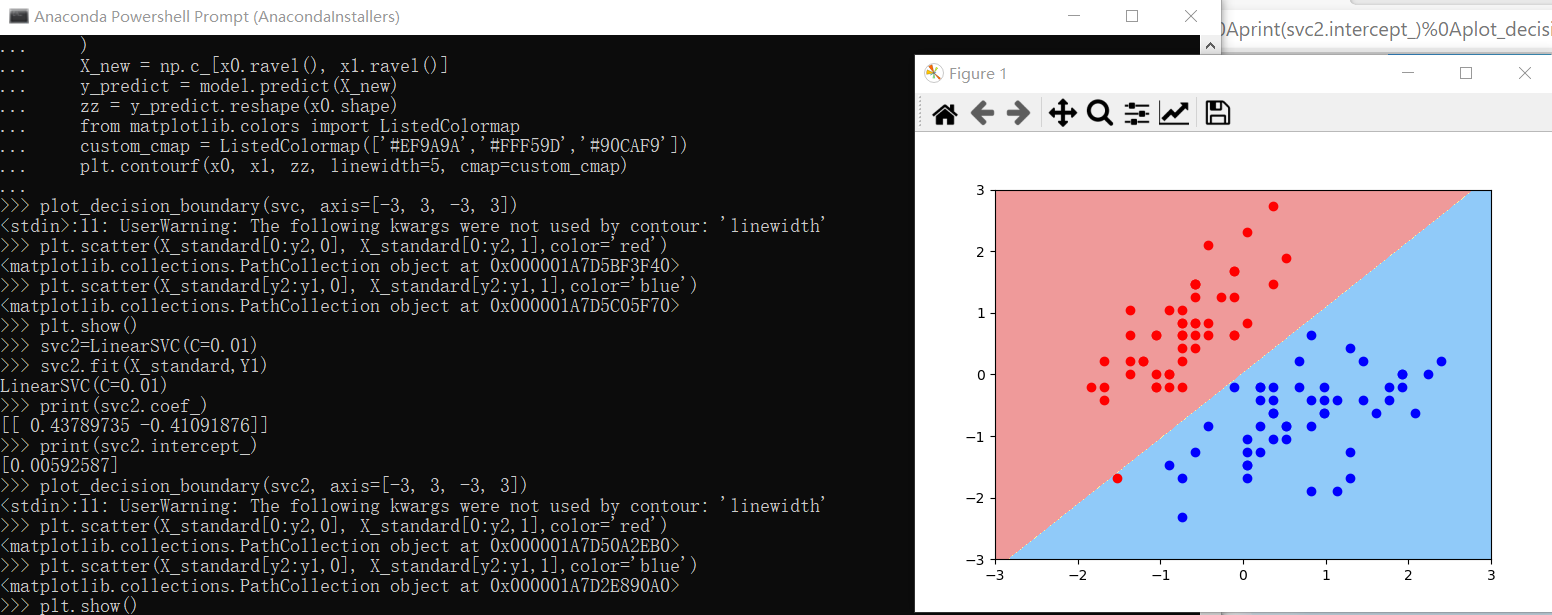Viewport: 1552px width, 615px height.
Task: Maximize the Figure 1 window
Action: [1466, 73]
